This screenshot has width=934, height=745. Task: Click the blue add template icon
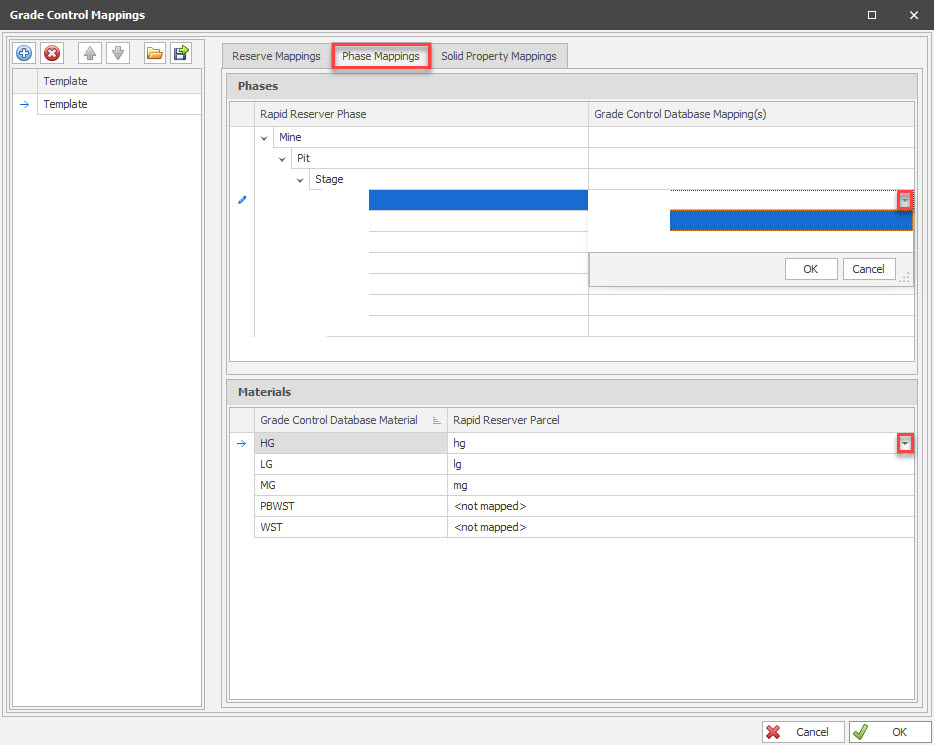25,54
